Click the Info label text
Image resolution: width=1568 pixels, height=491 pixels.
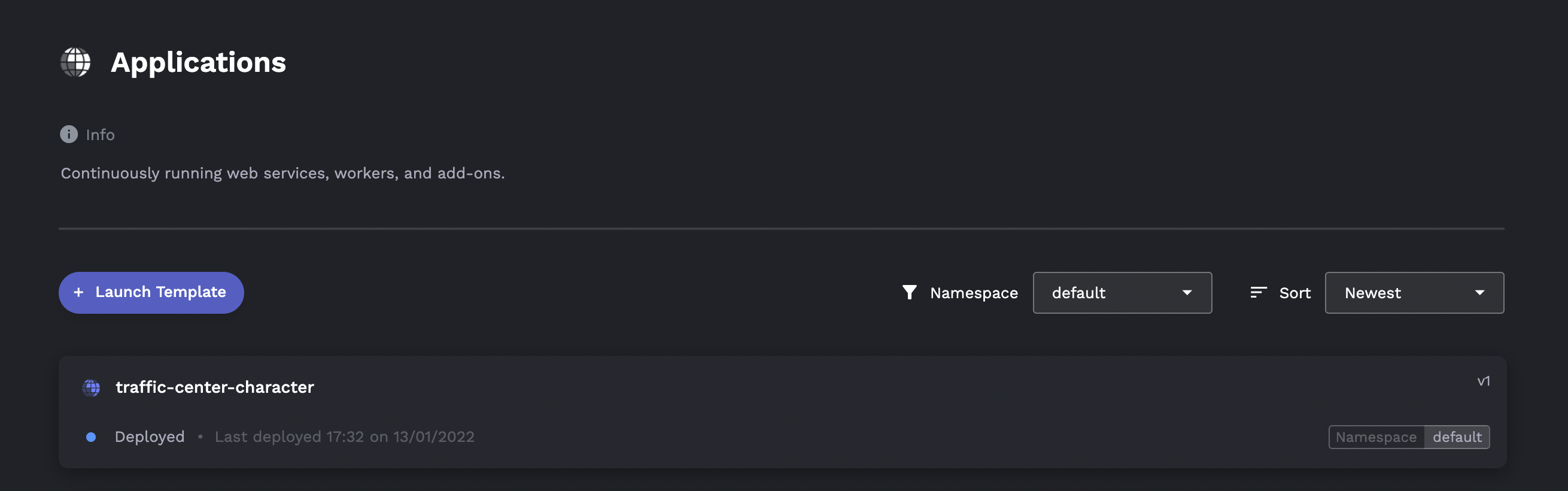101,135
